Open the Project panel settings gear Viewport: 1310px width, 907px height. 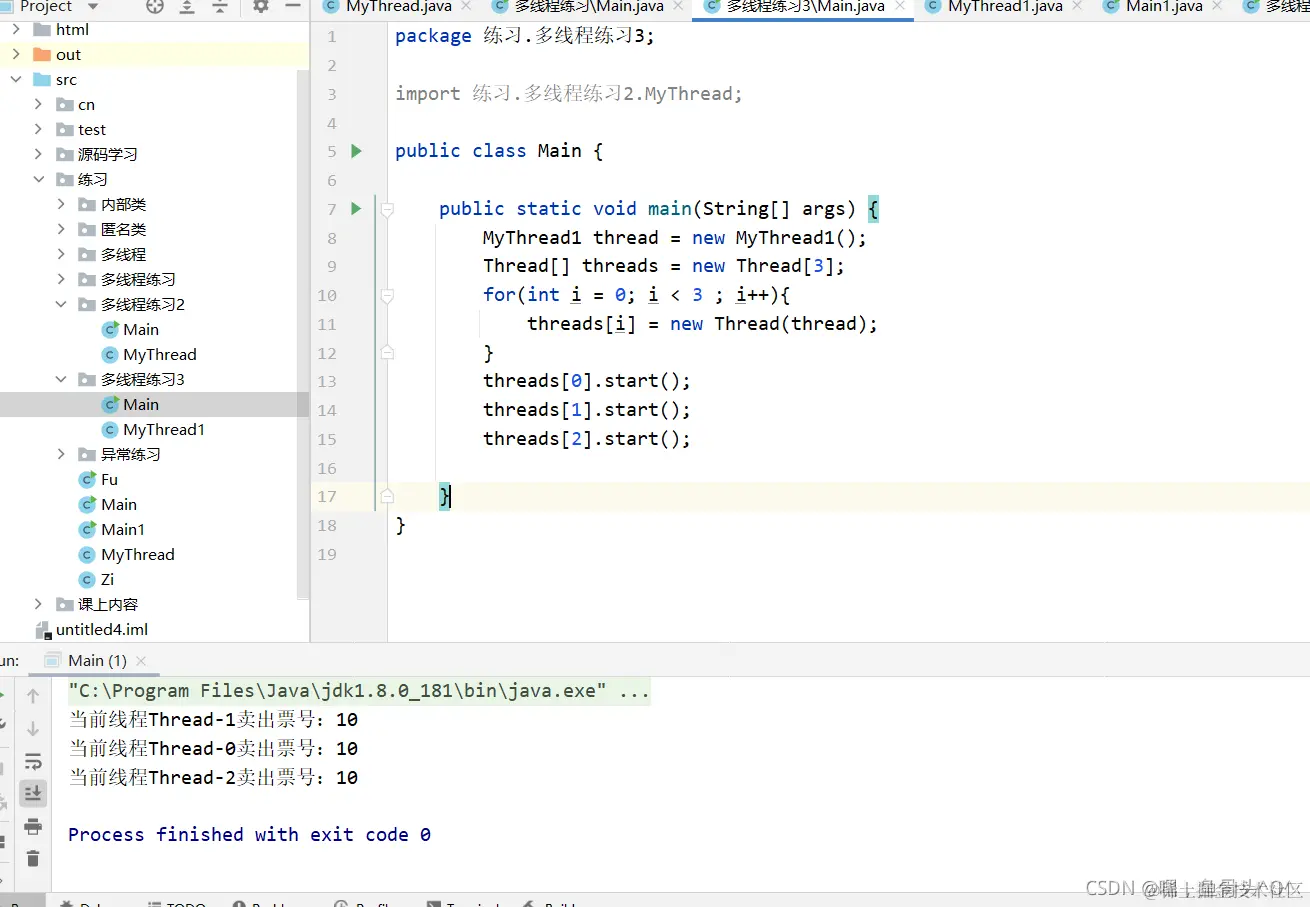point(261,6)
